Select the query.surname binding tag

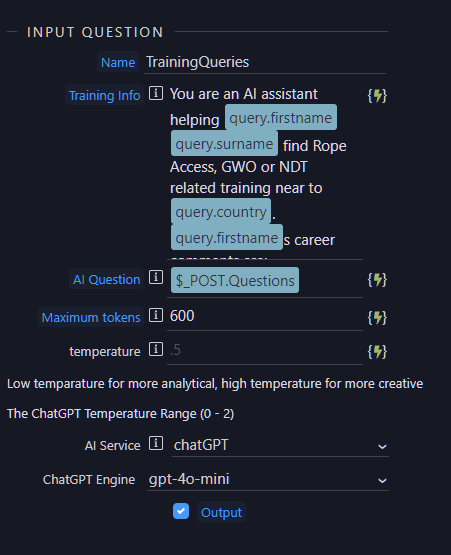[224, 143]
